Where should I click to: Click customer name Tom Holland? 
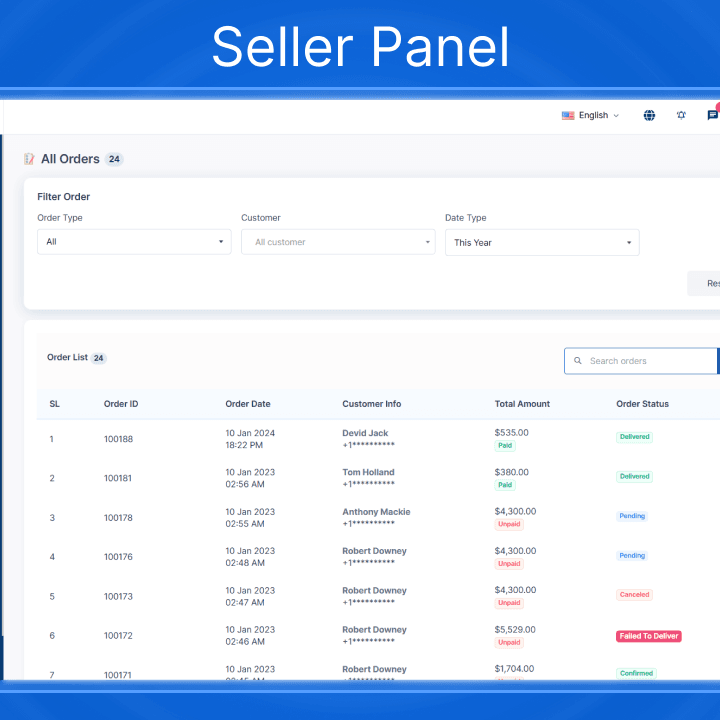[368, 472]
